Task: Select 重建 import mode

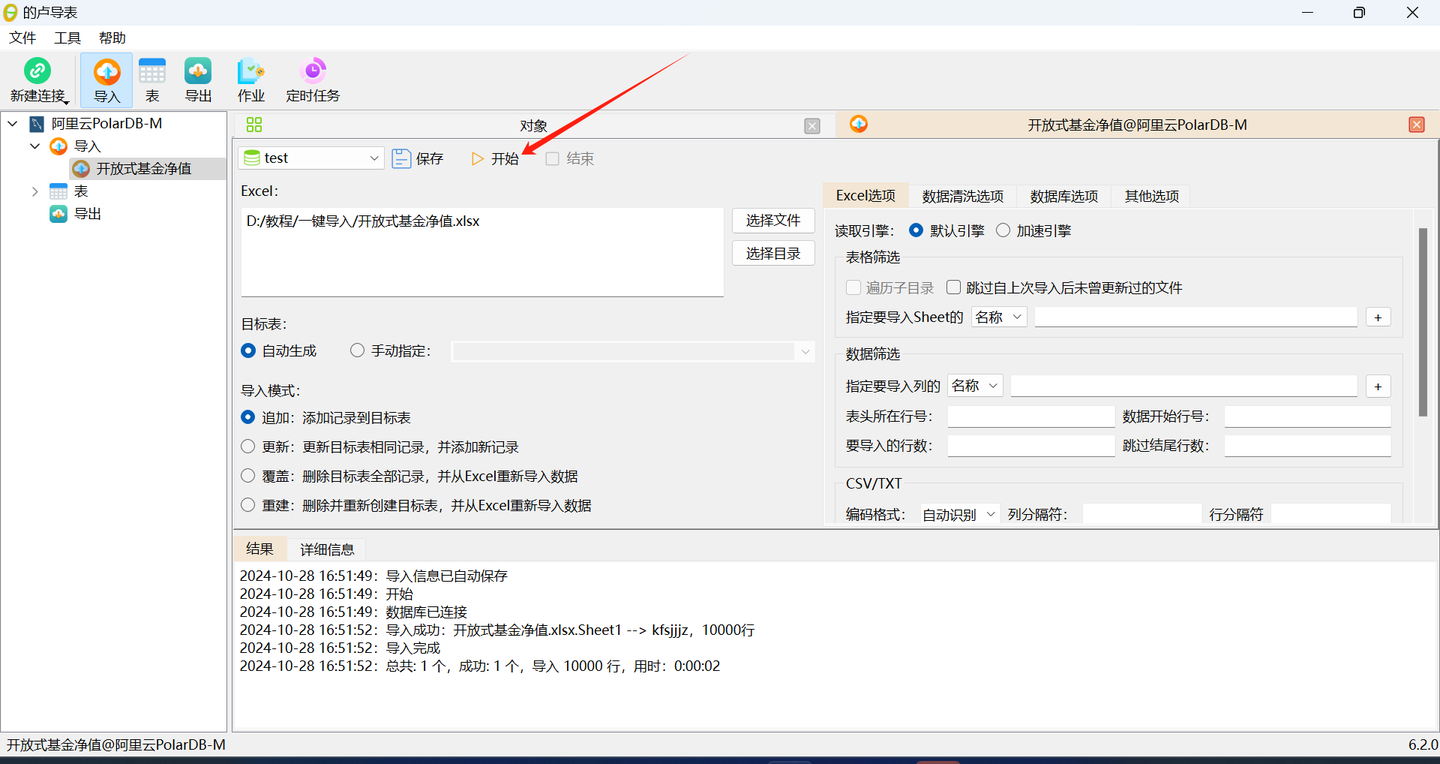Action: [x=249, y=505]
